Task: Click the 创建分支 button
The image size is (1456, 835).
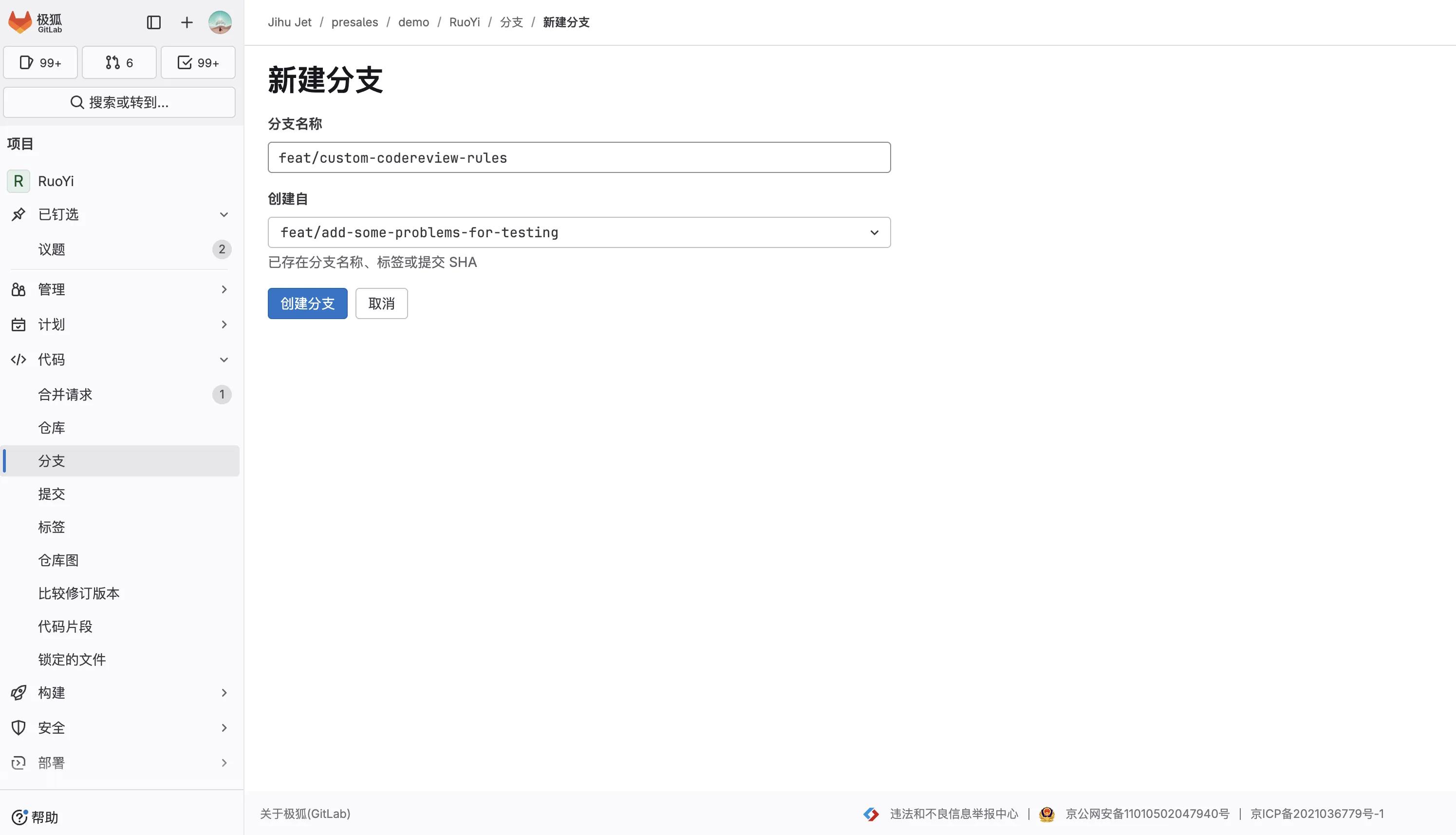Action: pyautogui.click(x=307, y=304)
